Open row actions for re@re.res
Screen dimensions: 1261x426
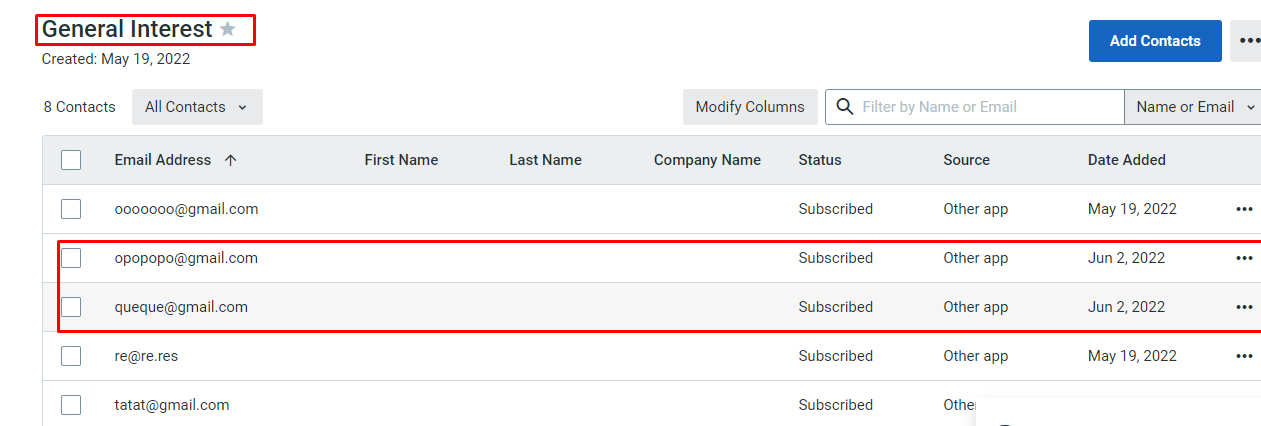[1244, 356]
